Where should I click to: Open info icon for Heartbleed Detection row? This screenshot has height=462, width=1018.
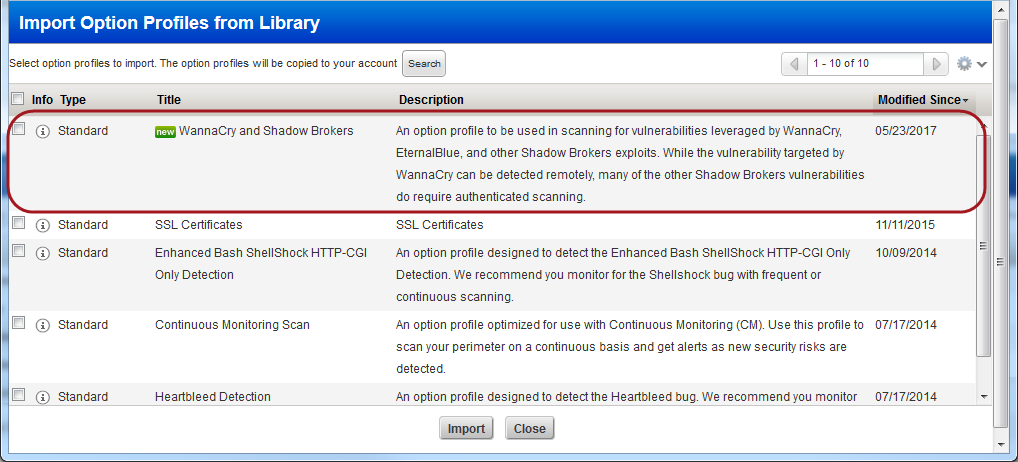click(43, 397)
